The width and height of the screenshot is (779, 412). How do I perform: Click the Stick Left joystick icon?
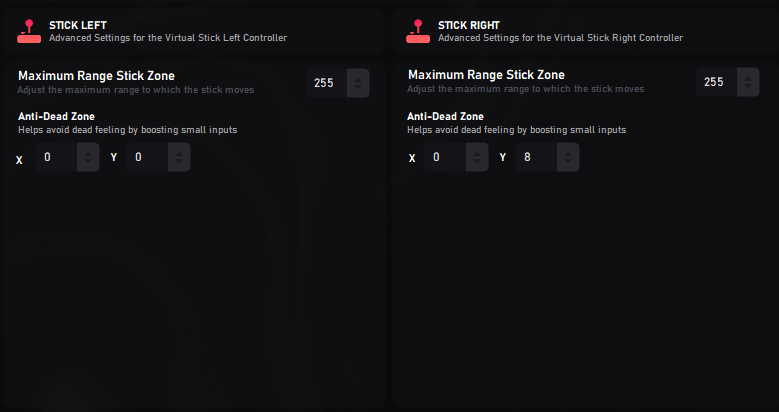29,30
